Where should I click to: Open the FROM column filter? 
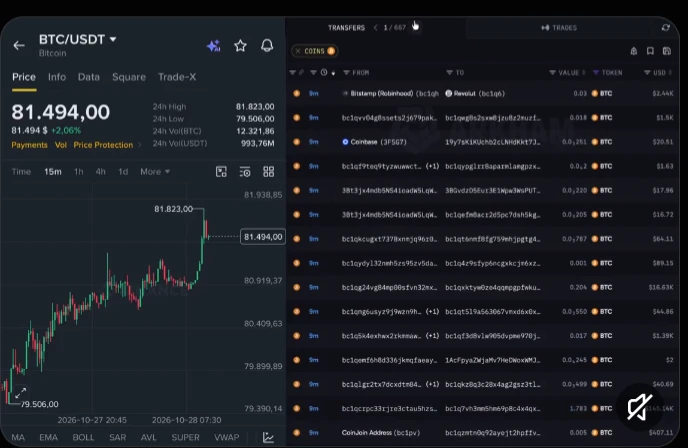pyautogui.click(x=347, y=72)
